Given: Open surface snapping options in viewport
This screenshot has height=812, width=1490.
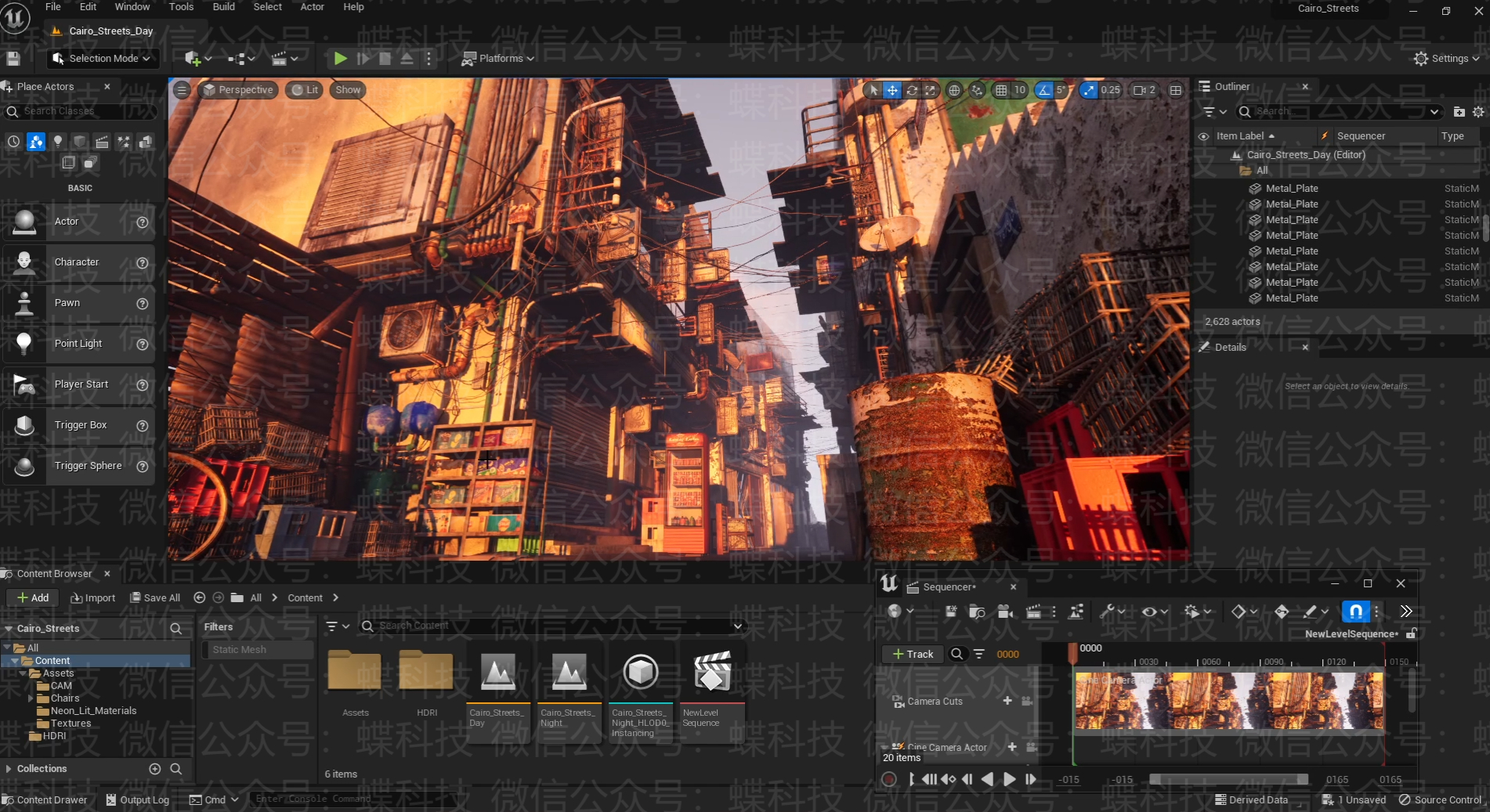Looking at the screenshot, I should point(977,90).
